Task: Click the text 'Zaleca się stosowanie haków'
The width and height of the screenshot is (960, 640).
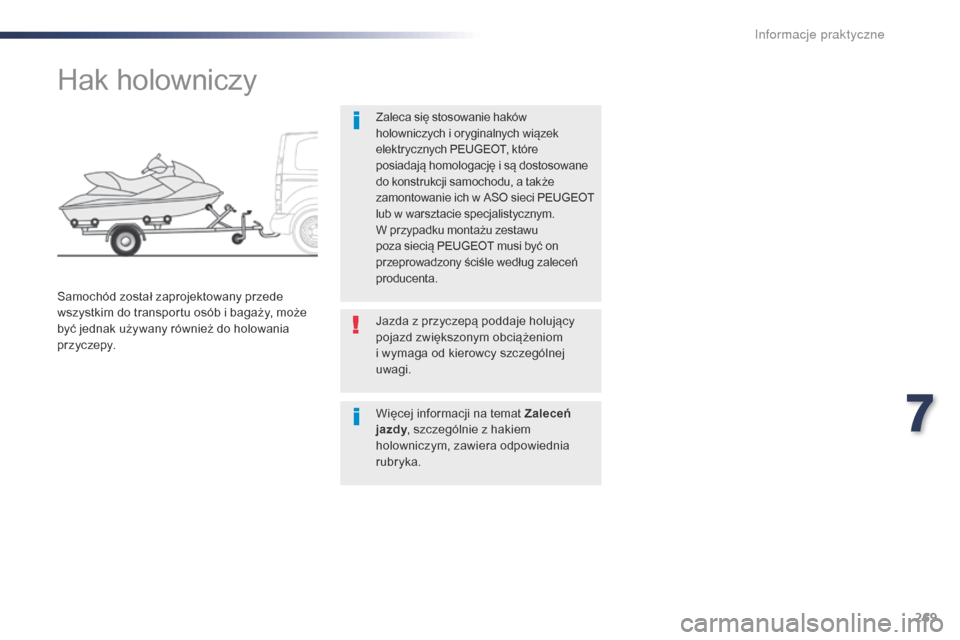Action: [x=451, y=117]
